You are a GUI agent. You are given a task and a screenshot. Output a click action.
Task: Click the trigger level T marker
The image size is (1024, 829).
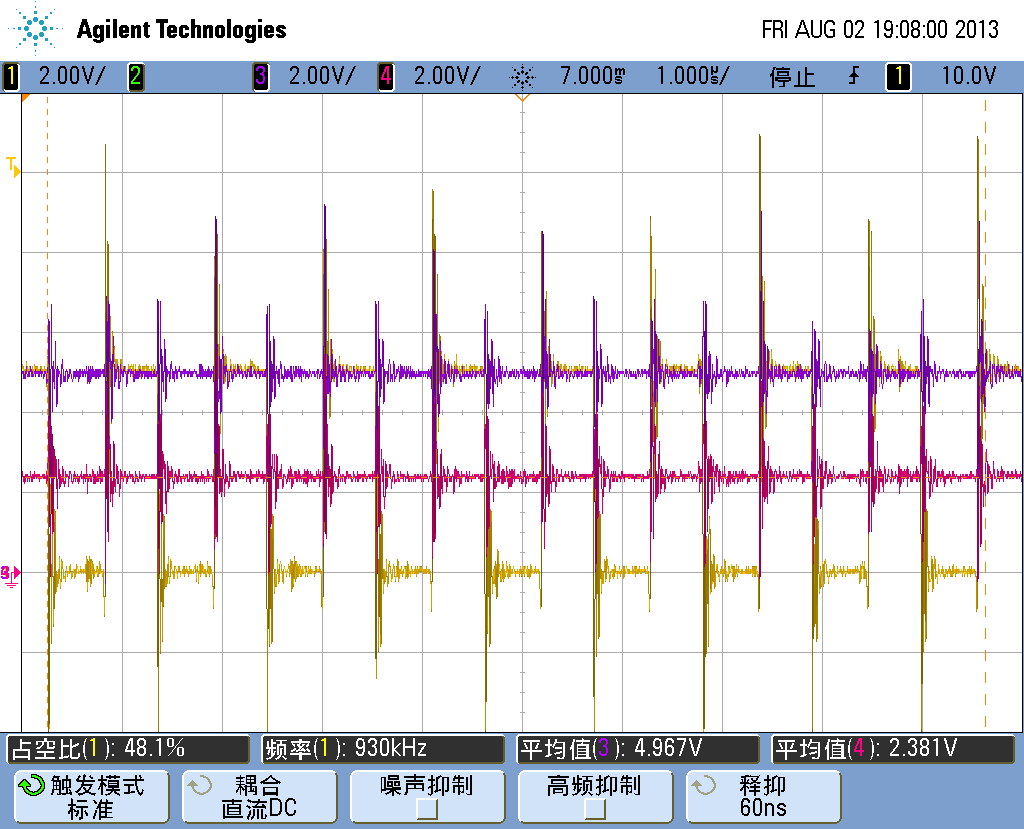pyautogui.click(x=13, y=167)
